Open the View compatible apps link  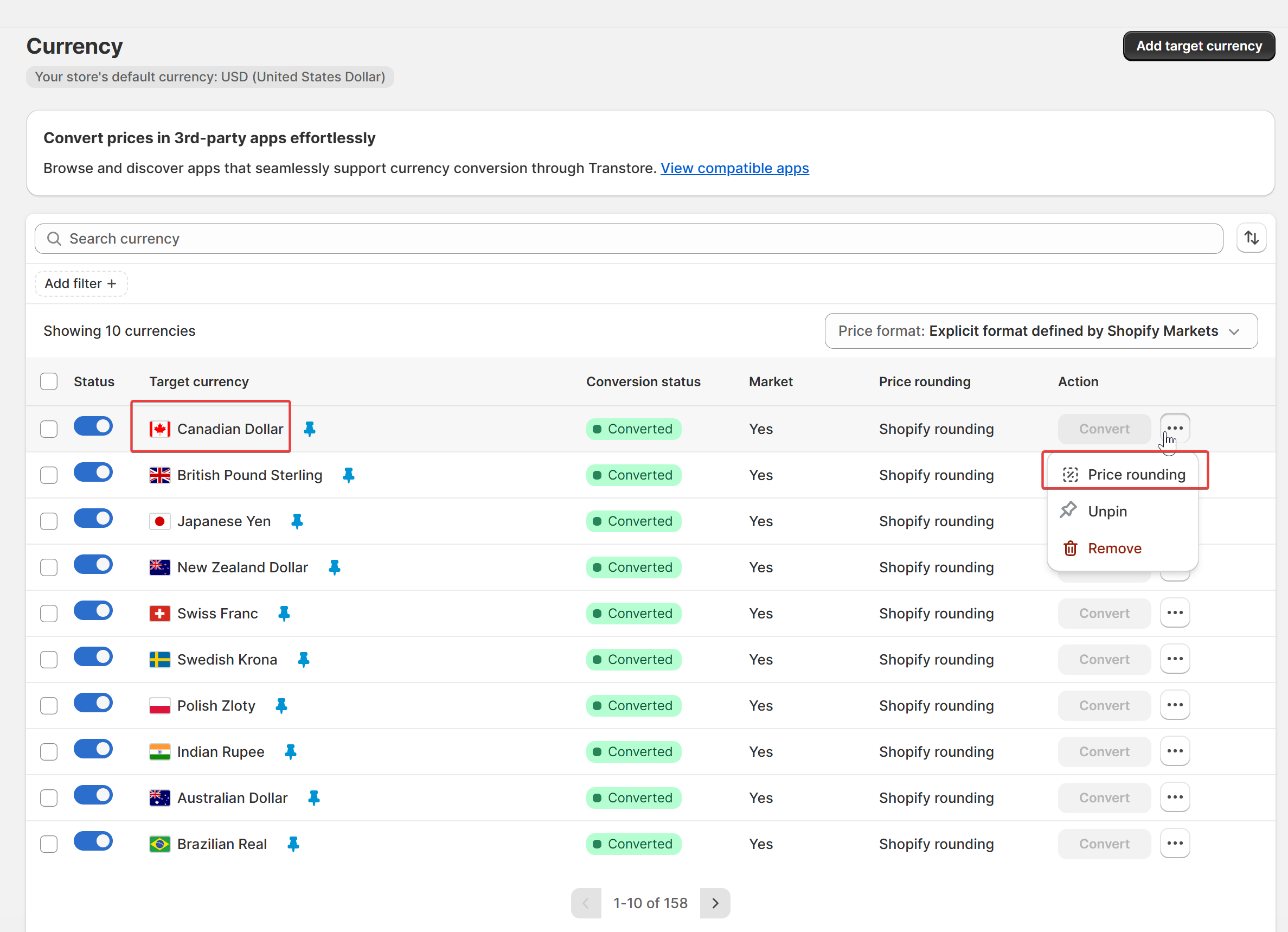pos(734,168)
